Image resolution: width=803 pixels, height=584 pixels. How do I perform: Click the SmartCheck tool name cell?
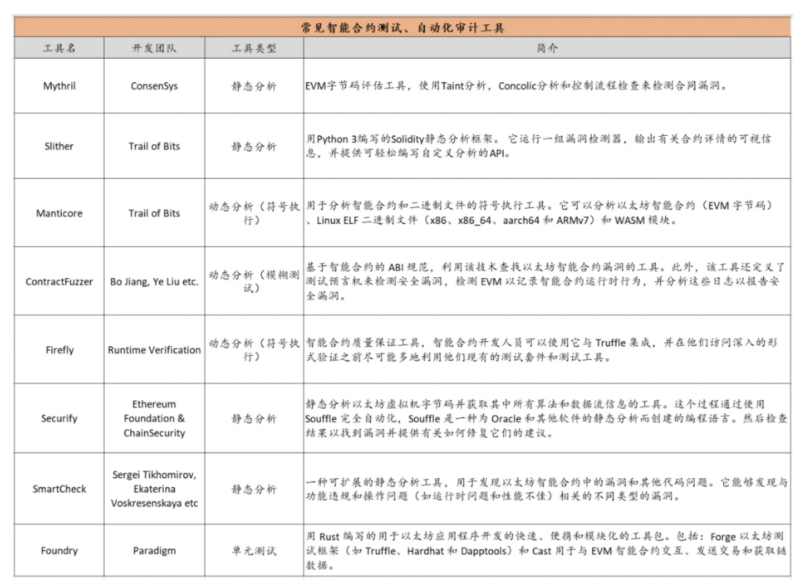point(59,489)
